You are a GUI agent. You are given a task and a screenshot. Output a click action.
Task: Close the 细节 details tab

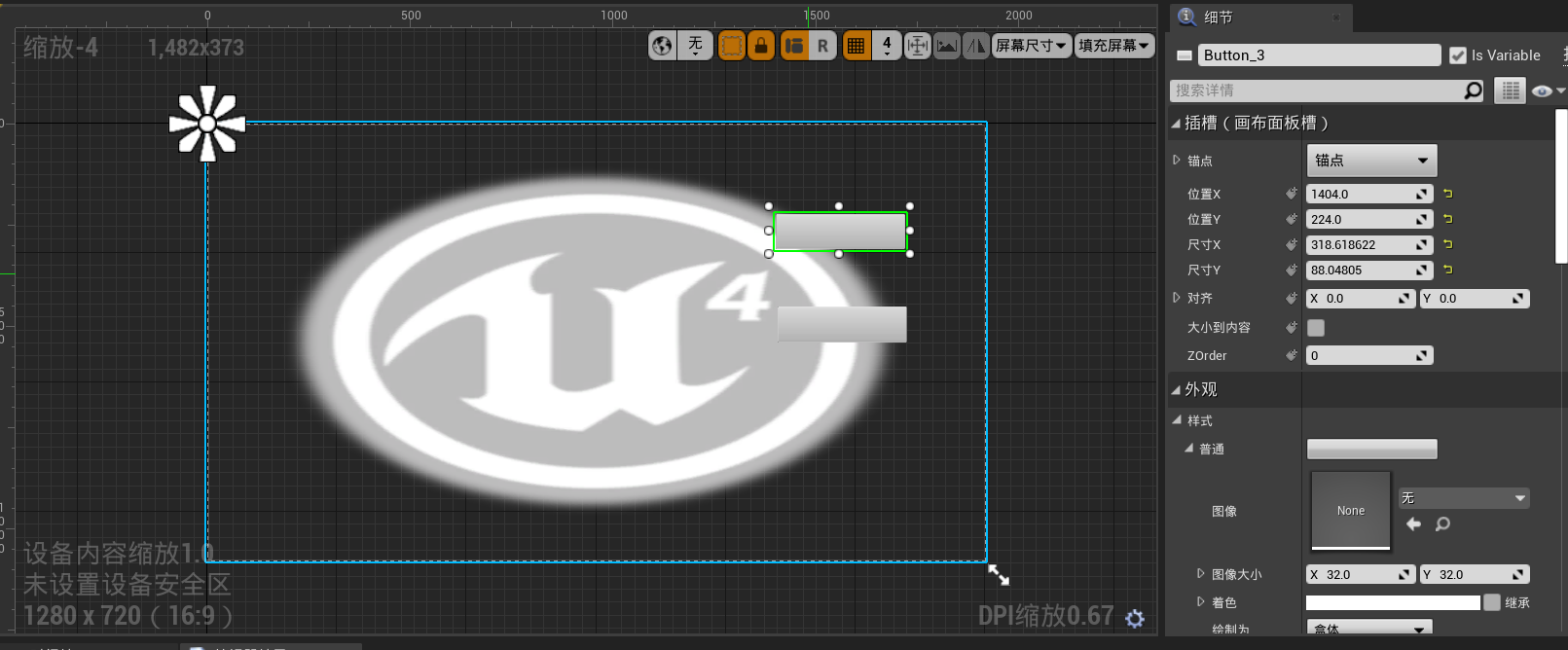1335,18
